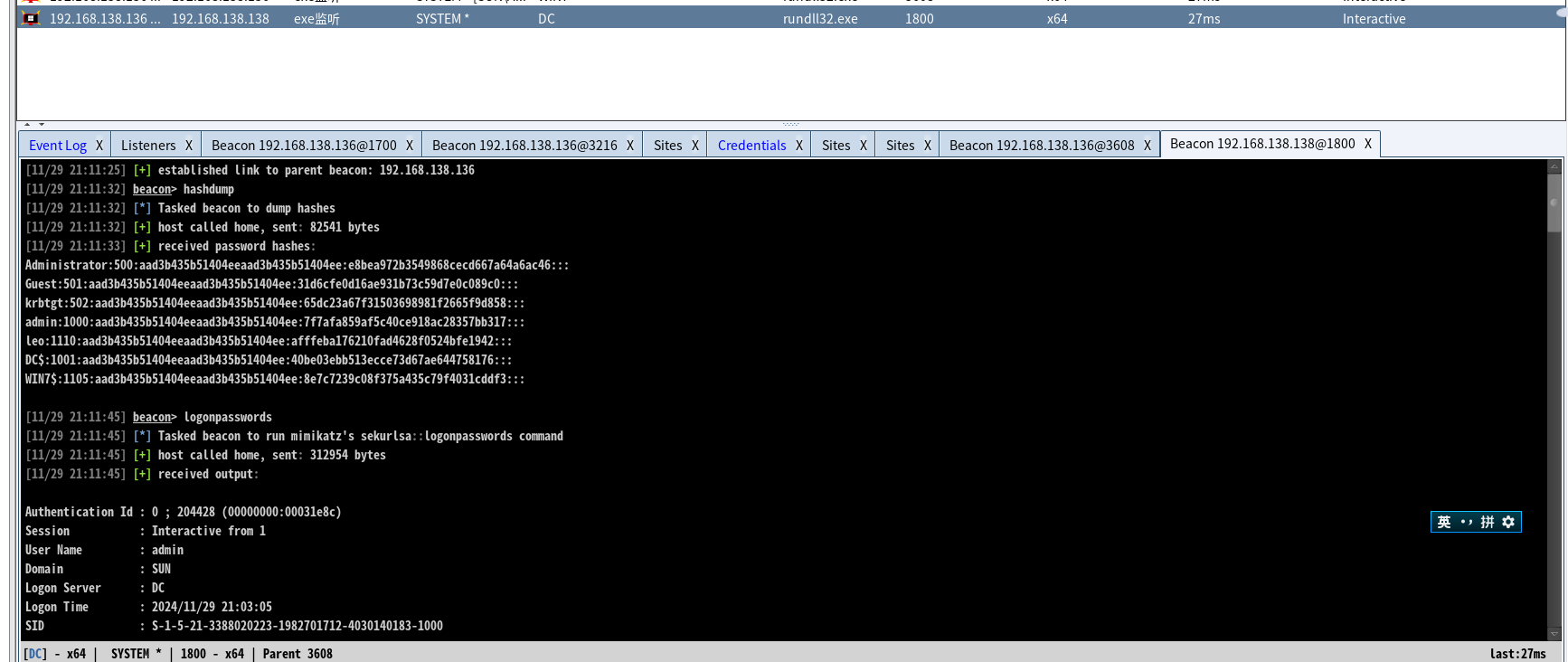
Task: Open IME settings gear in floating language bar
Action: pyautogui.click(x=1507, y=522)
